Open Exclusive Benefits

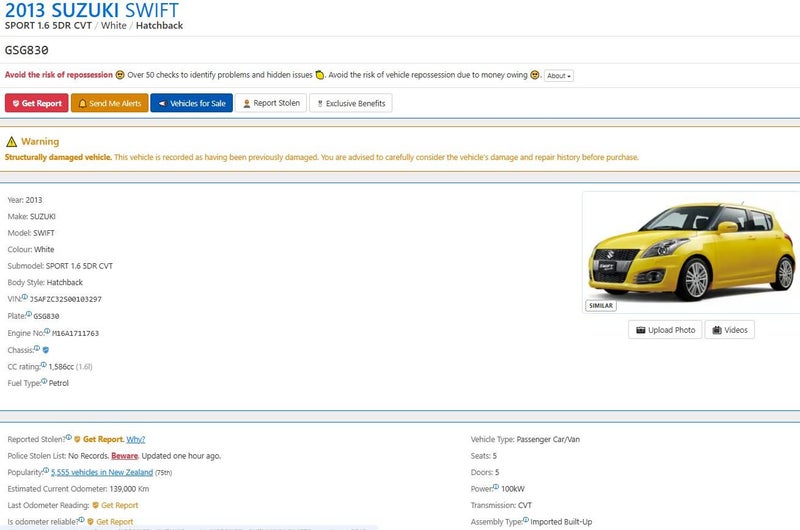350,103
